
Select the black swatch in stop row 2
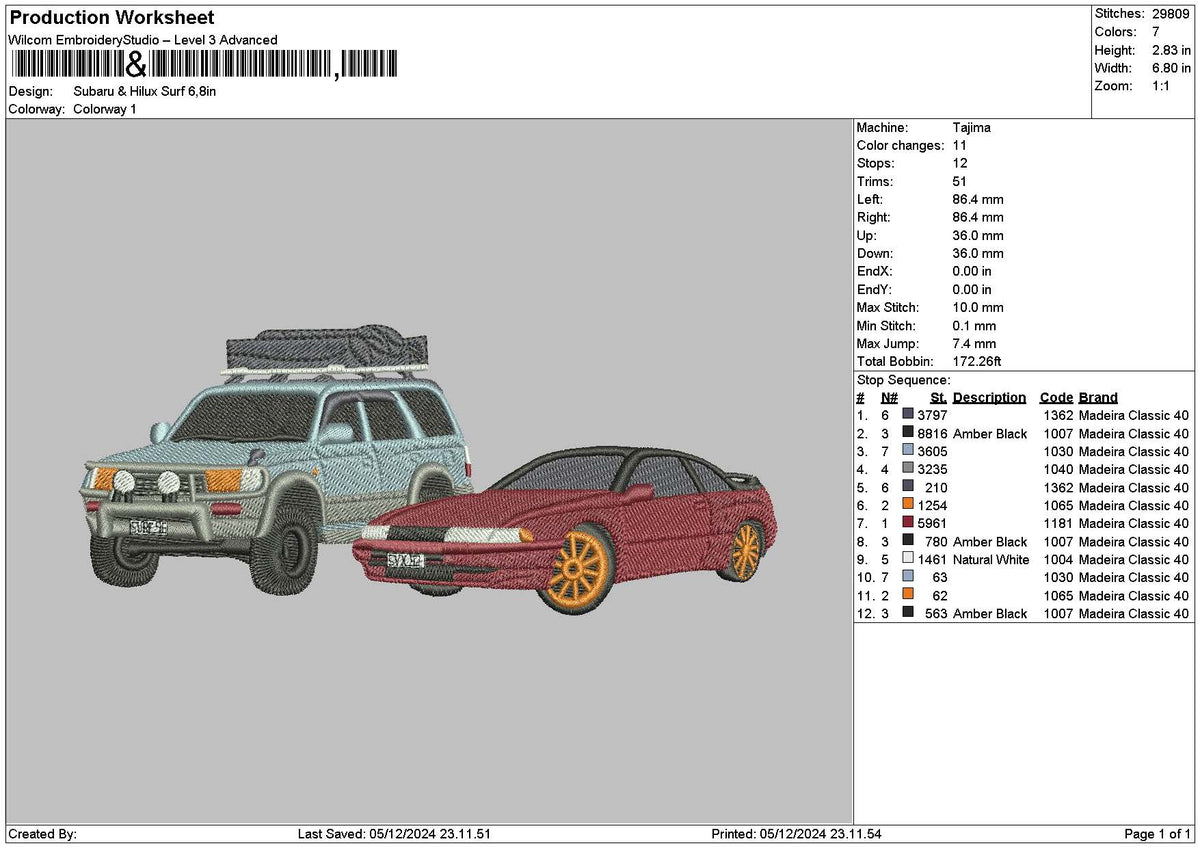coord(908,432)
